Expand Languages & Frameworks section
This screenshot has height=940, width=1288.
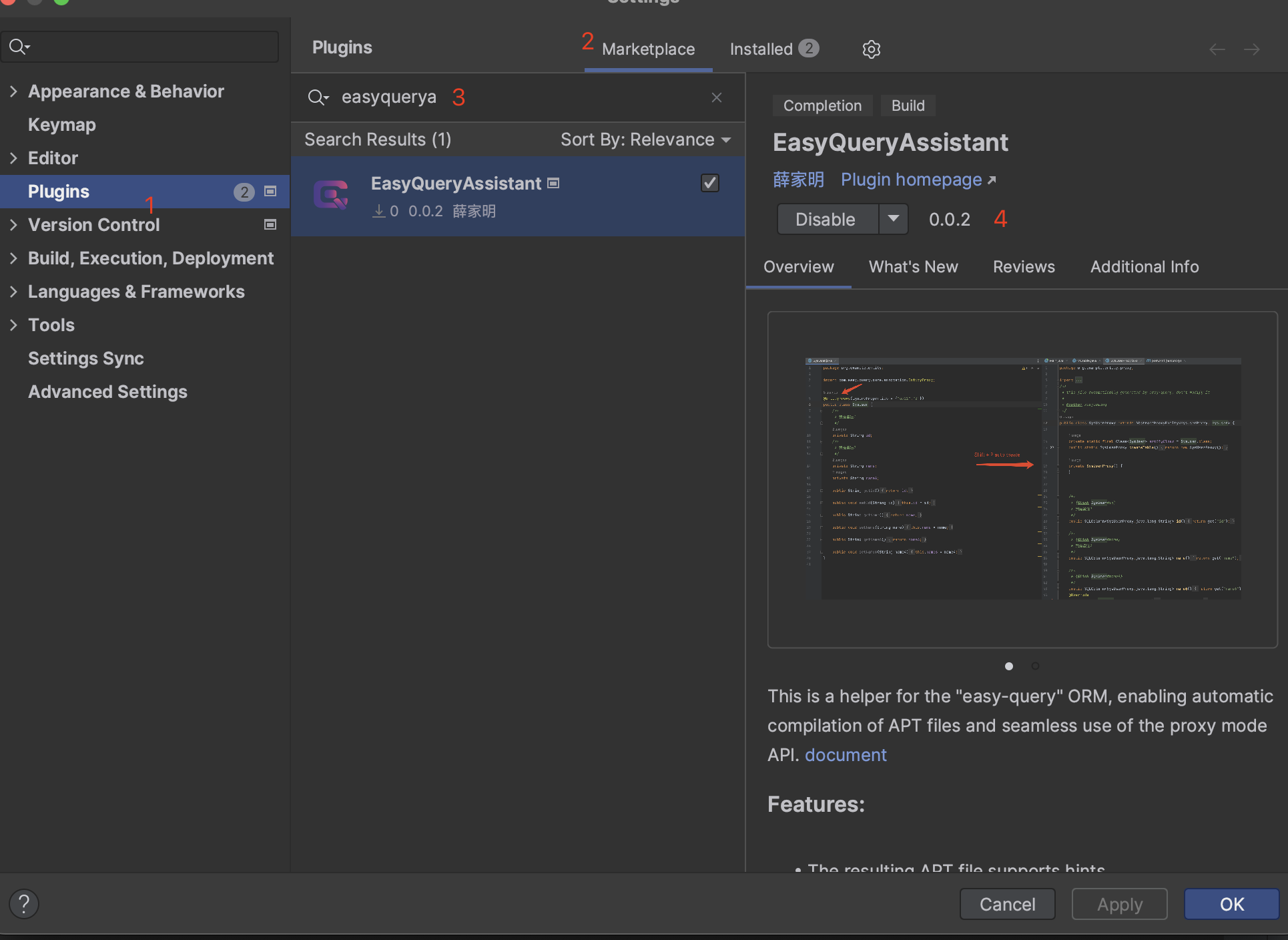click(13, 292)
